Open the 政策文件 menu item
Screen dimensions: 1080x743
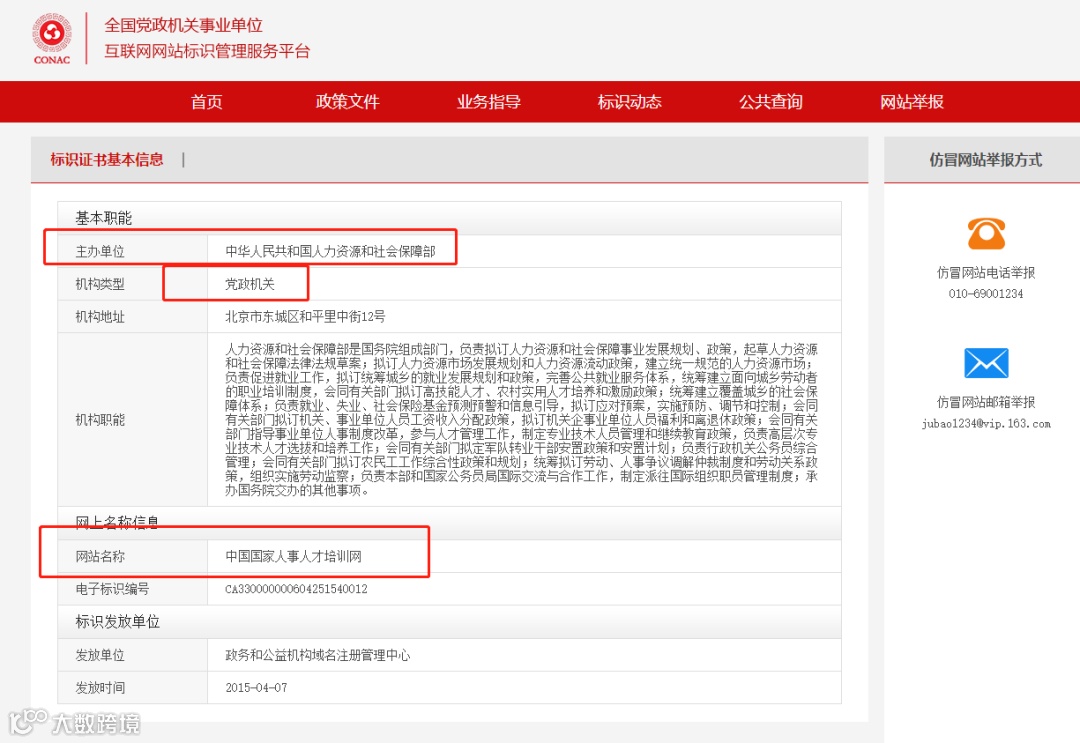point(347,102)
